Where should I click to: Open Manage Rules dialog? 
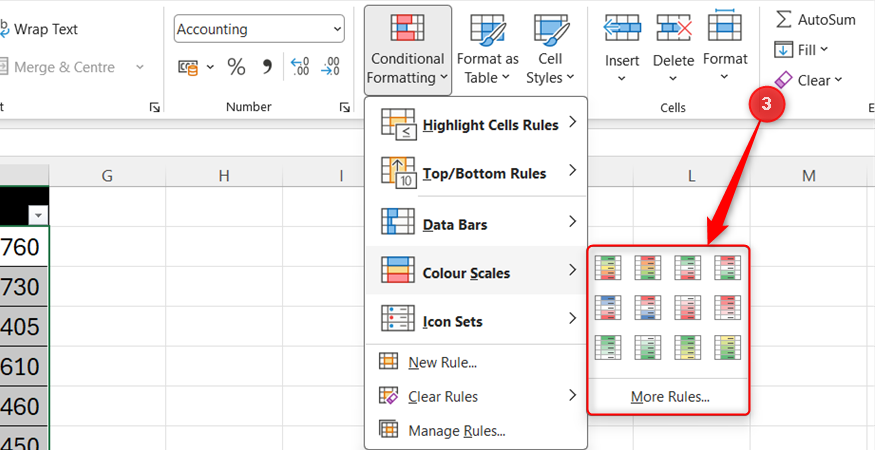click(476, 430)
